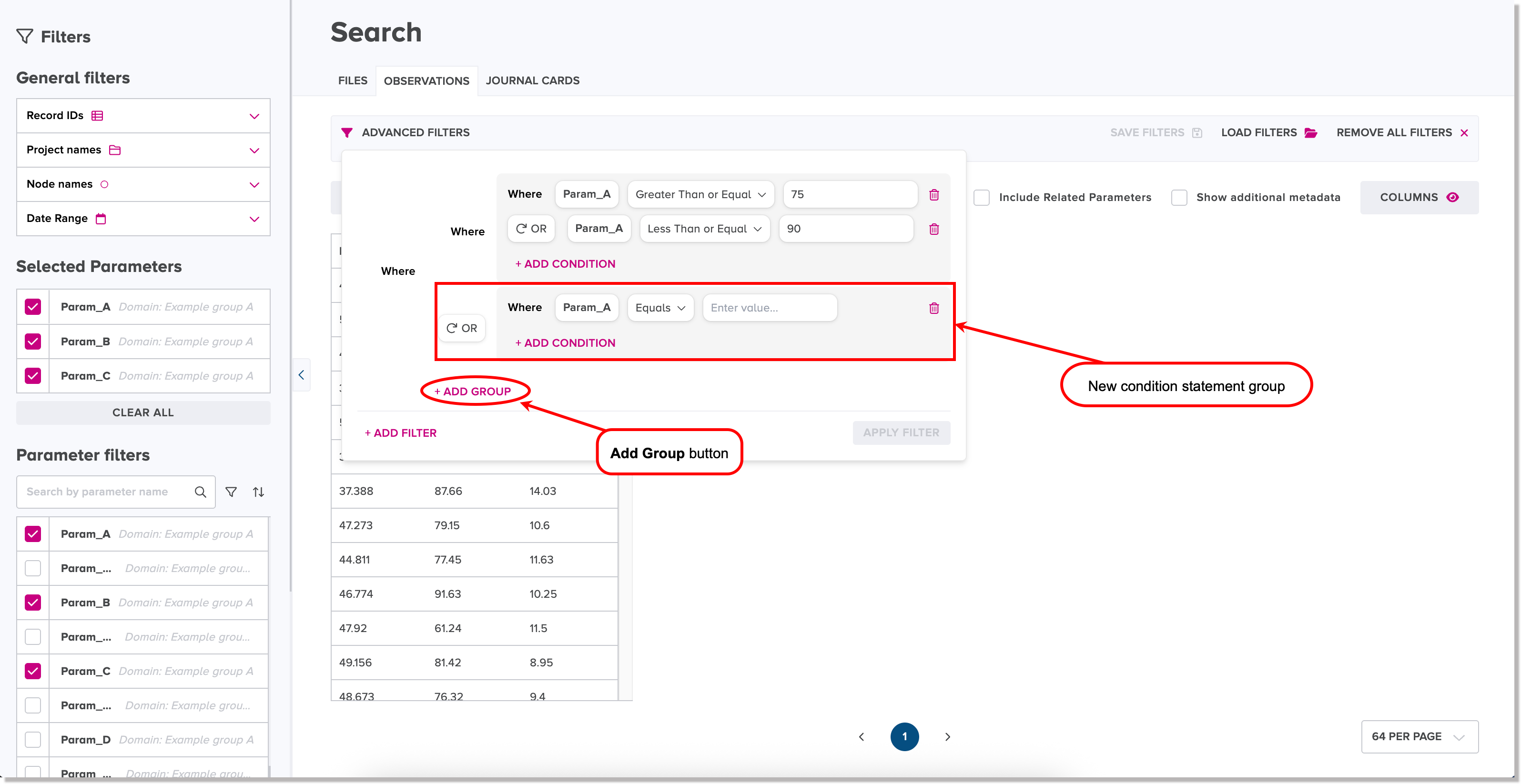Open Param_A selector in Equals row
Image resolution: width=1521 pixels, height=784 pixels.
click(x=587, y=308)
